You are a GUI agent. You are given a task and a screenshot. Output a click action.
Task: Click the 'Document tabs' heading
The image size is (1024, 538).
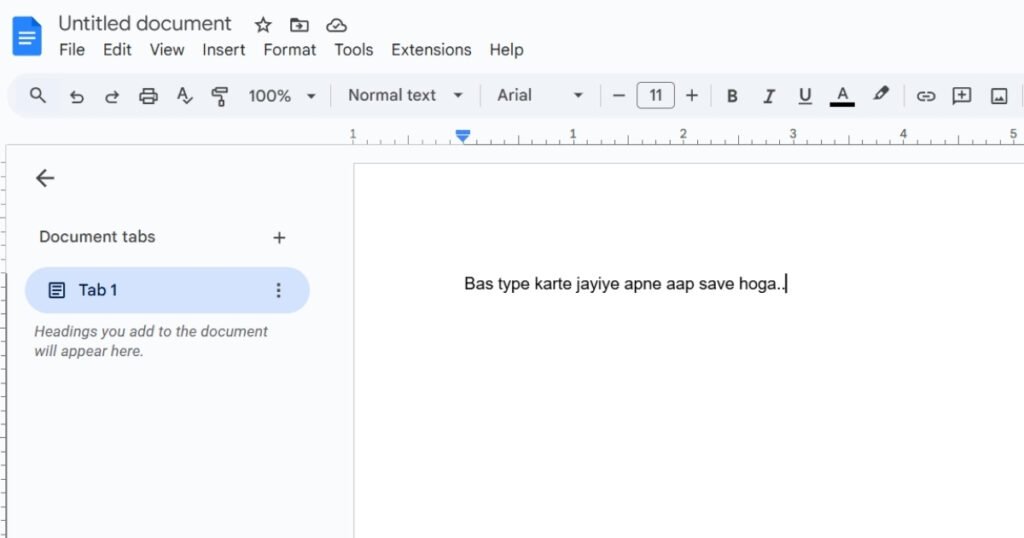[x=97, y=236]
